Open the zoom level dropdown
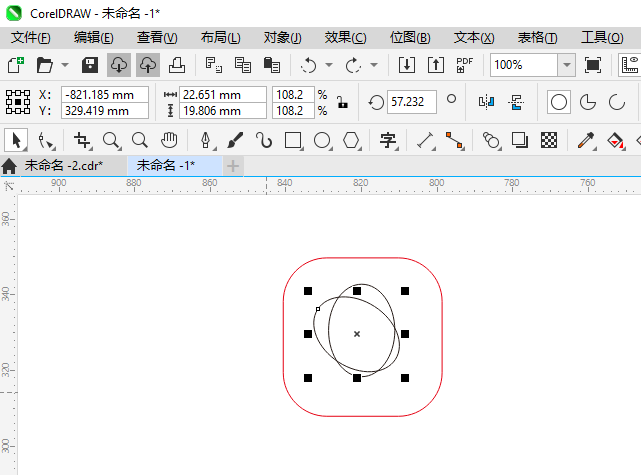This screenshot has height=475, width=641. [567, 65]
